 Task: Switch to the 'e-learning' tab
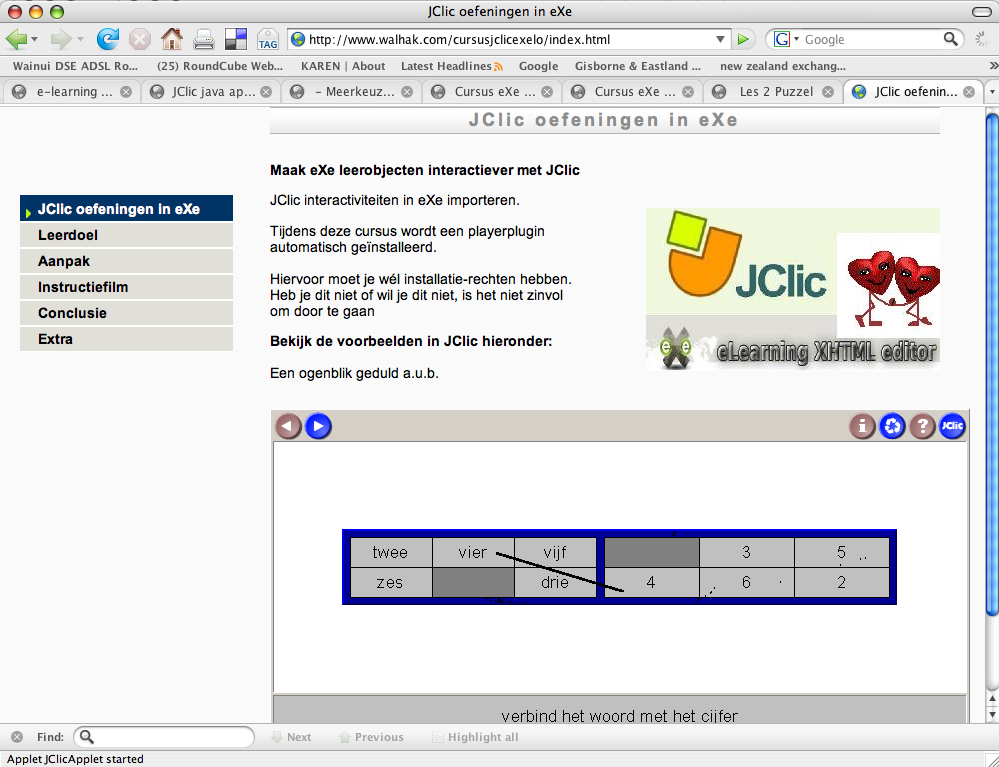tap(71, 92)
